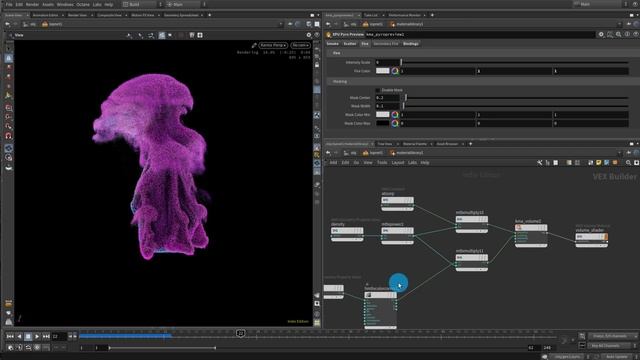
Task: Click the Fire Color swatch
Action: (x=382, y=71)
